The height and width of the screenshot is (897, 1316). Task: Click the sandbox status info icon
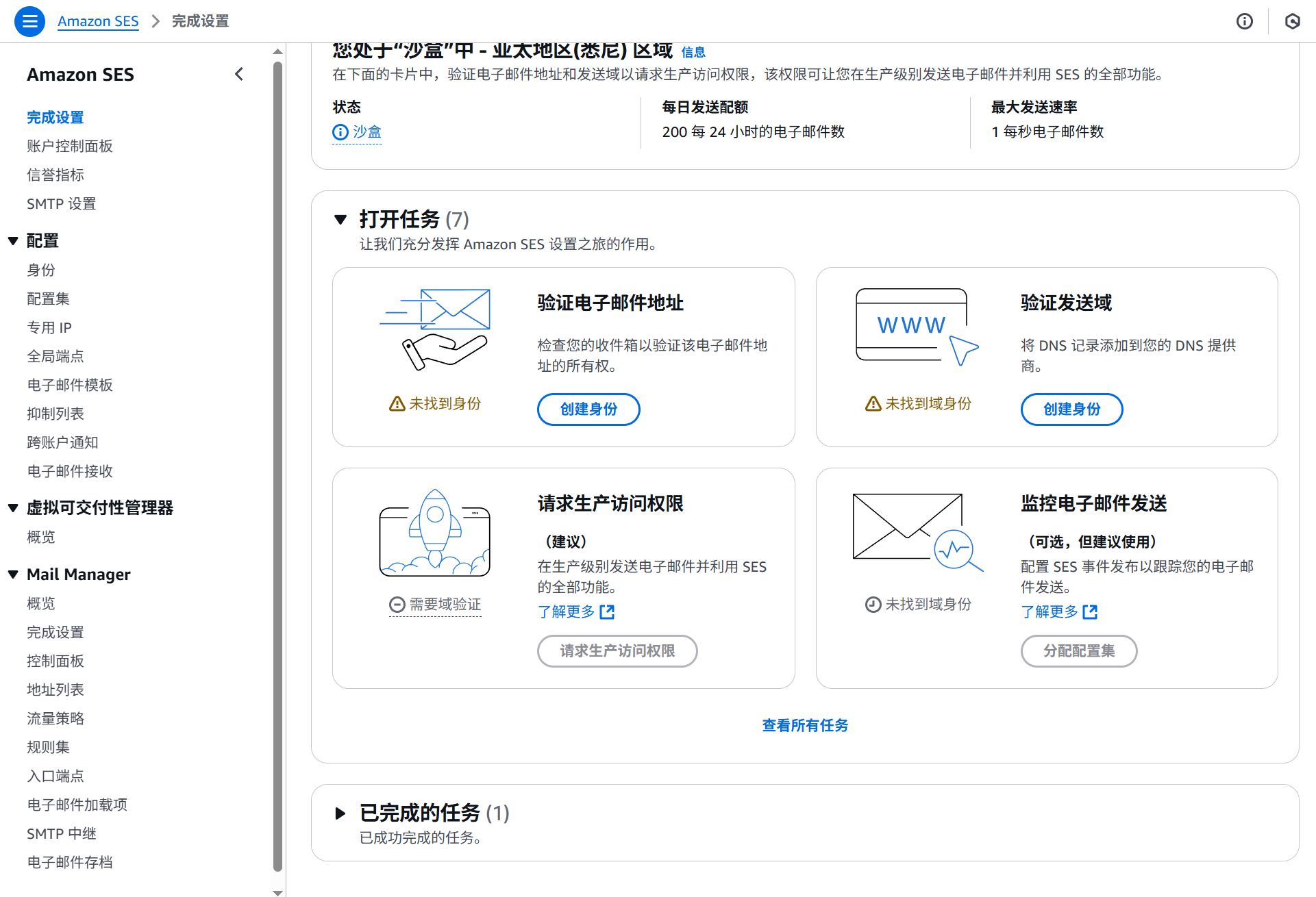click(x=340, y=132)
